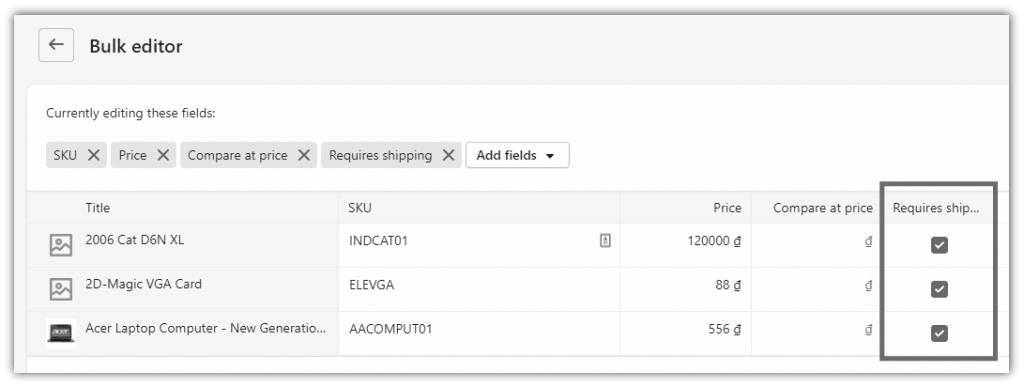Toggle Requires shipping for Acer Laptop Computer
This screenshot has height=387, width=1024.
(x=939, y=333)
